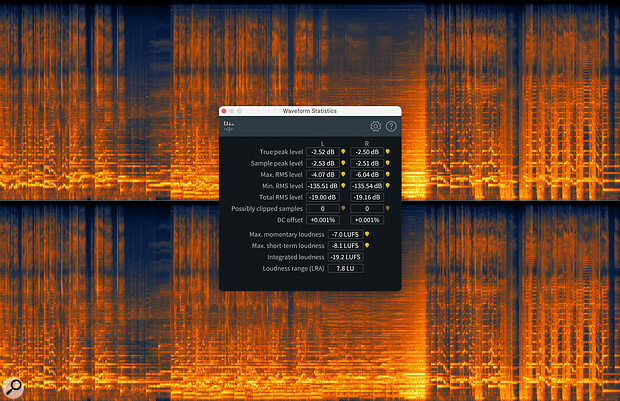This screenshot has height=401, width=620.
Task: Jump to right Min. RMS level marker
Action: [388, 185]
